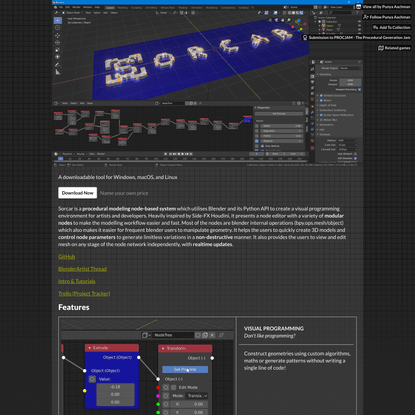
Task: Click the X unlink icon beside NodeTree
Action: (212, 335)
